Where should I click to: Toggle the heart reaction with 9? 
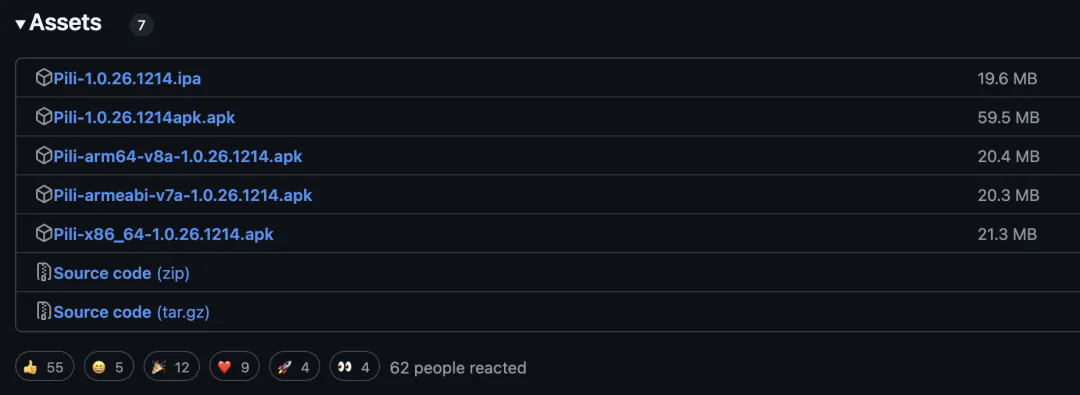click(234, 367)
